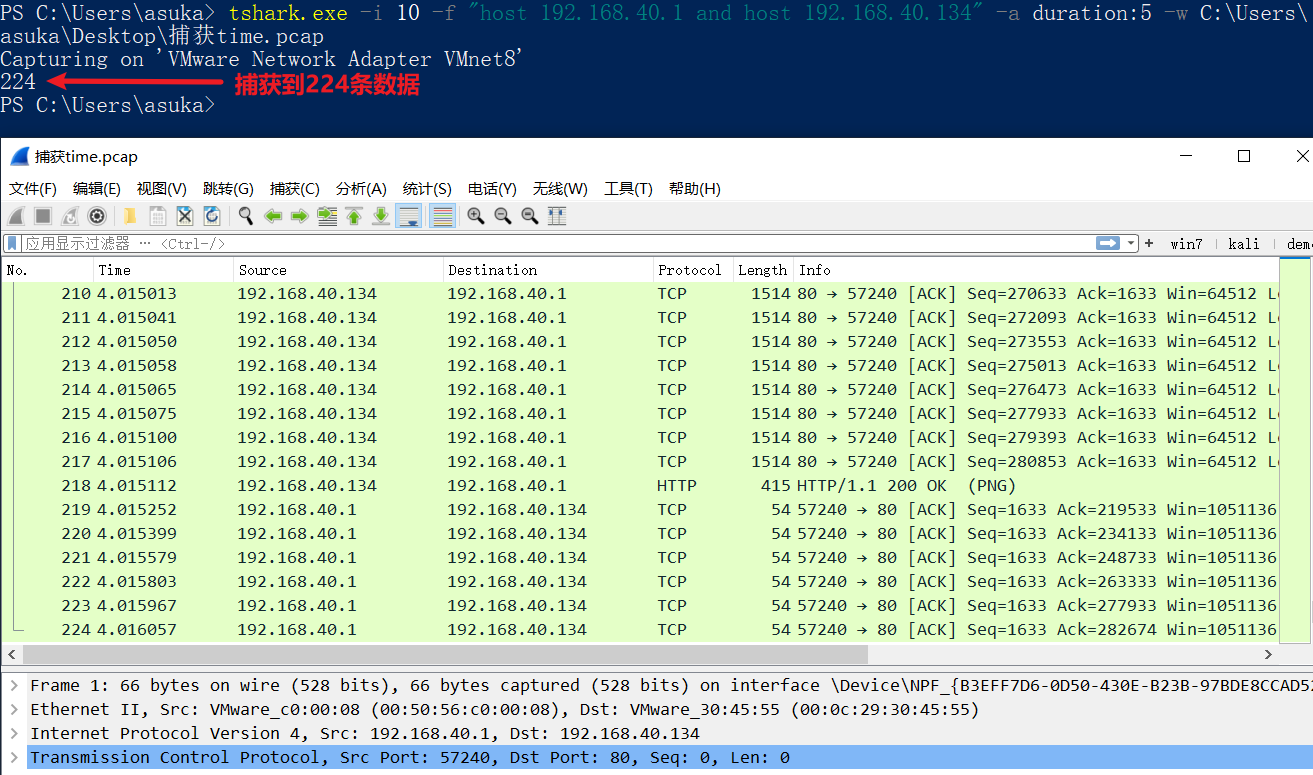
Task: Expand Frame 1 details row
Action: pos(14,686)
